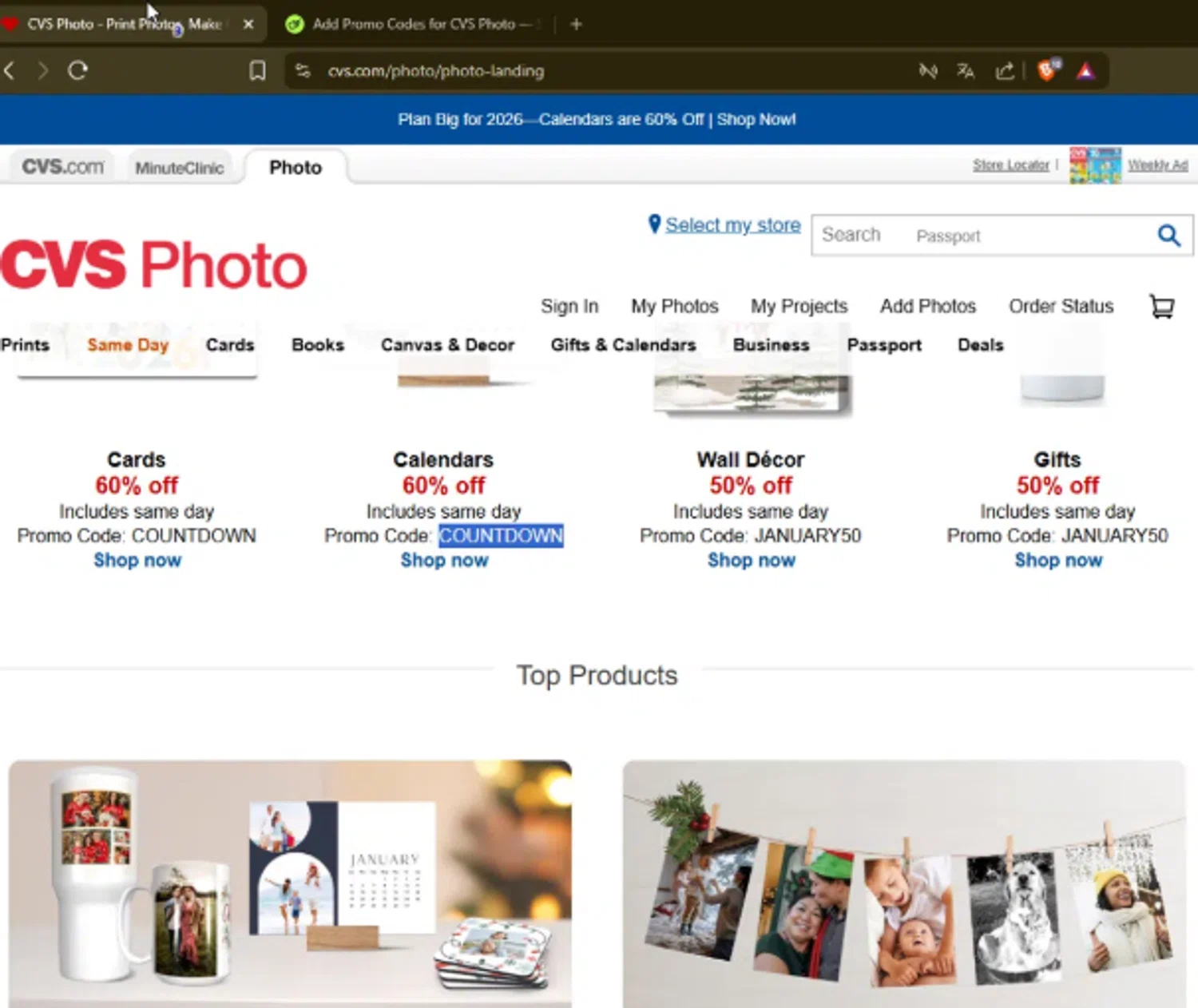Screen dimensions: 1198x1008
Task: Open the Canvas & Decor menu
Action: click(447, 345)
